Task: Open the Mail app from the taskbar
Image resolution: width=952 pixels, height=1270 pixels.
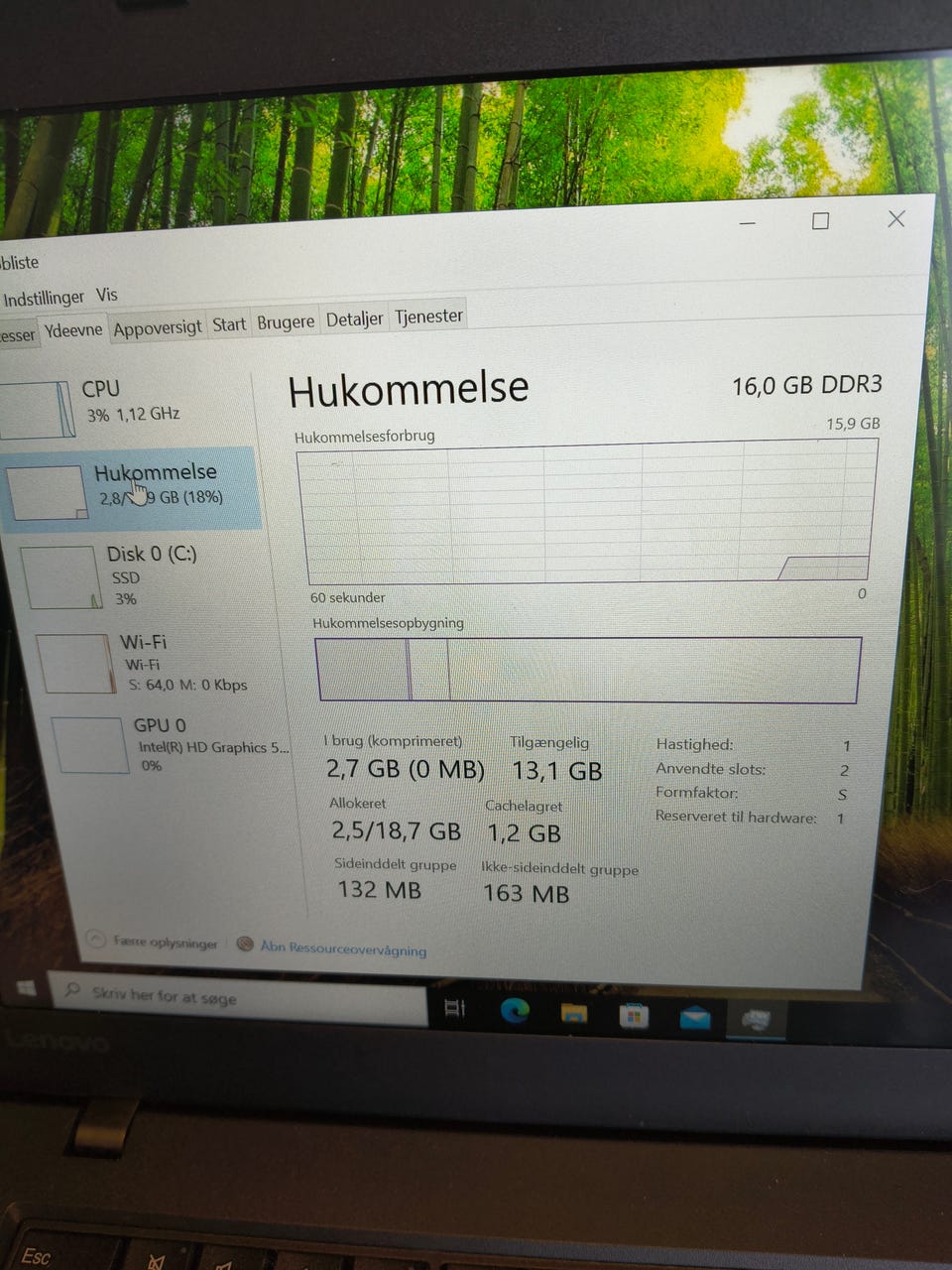Action: [695, 1017]
